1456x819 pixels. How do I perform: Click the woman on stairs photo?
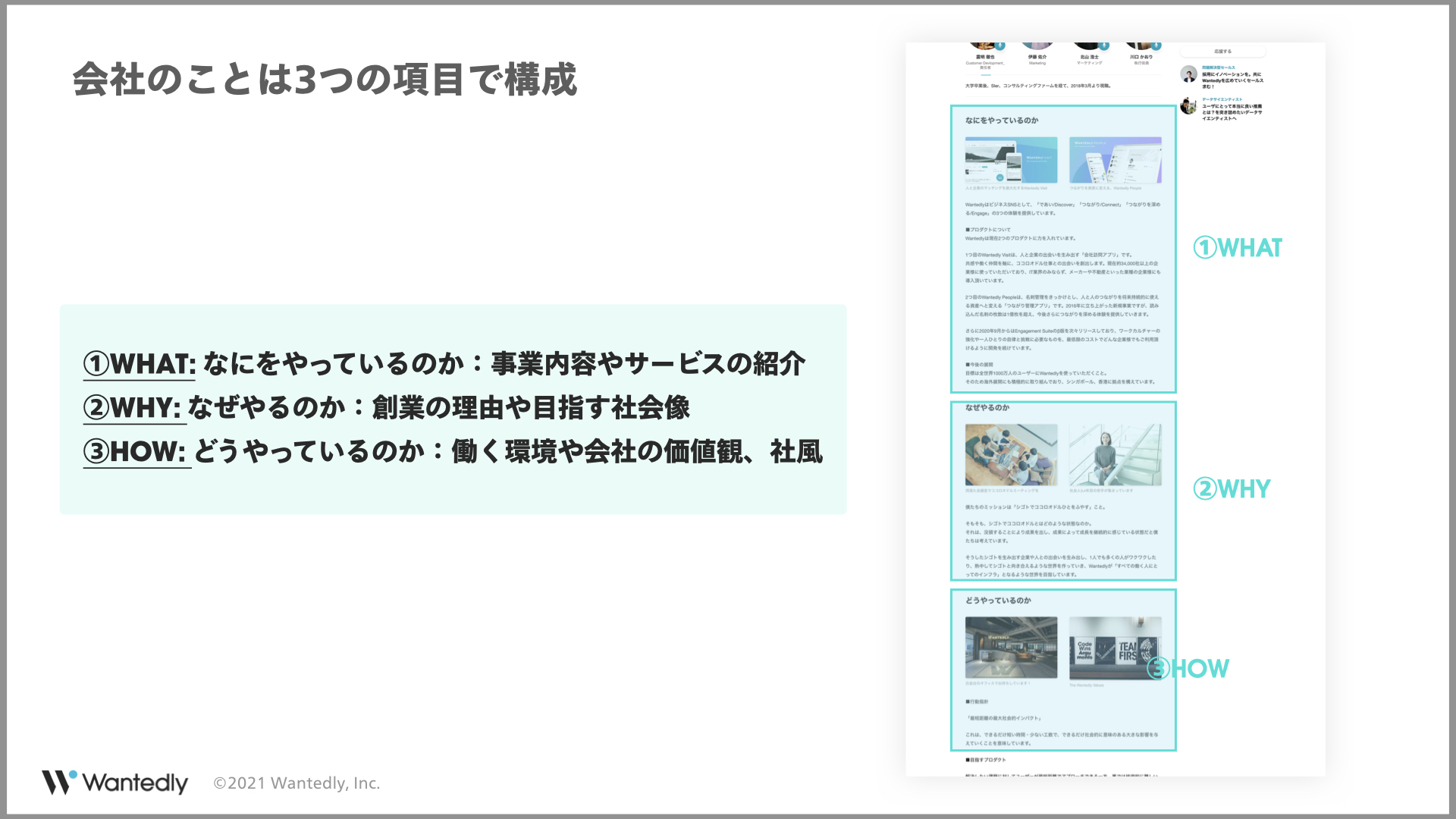(x=1115, y=454)
